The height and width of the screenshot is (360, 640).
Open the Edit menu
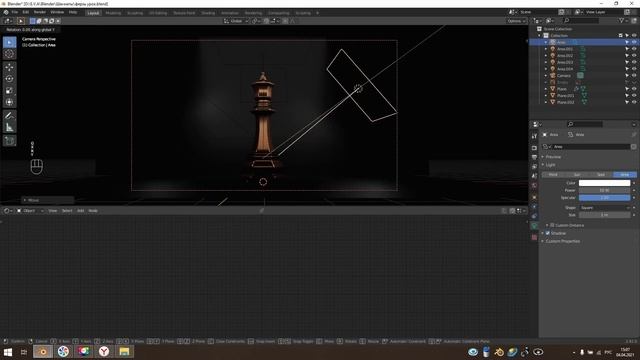click(x=26, y=12)
